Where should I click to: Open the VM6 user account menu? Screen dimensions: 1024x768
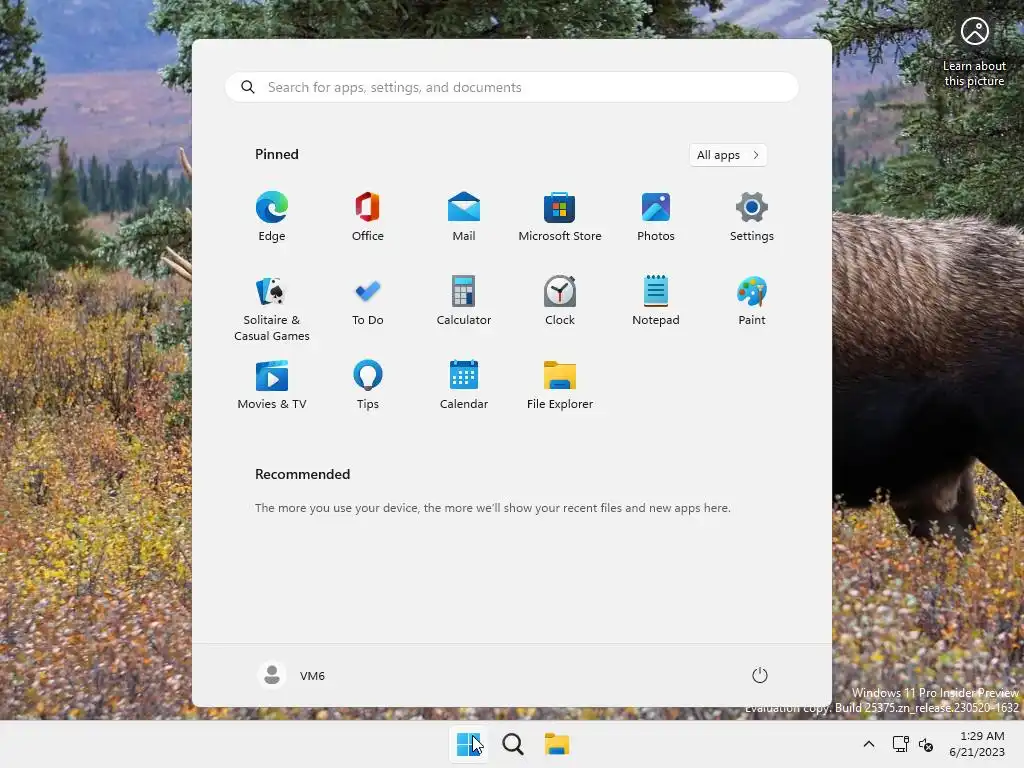(x=292, y=675)
